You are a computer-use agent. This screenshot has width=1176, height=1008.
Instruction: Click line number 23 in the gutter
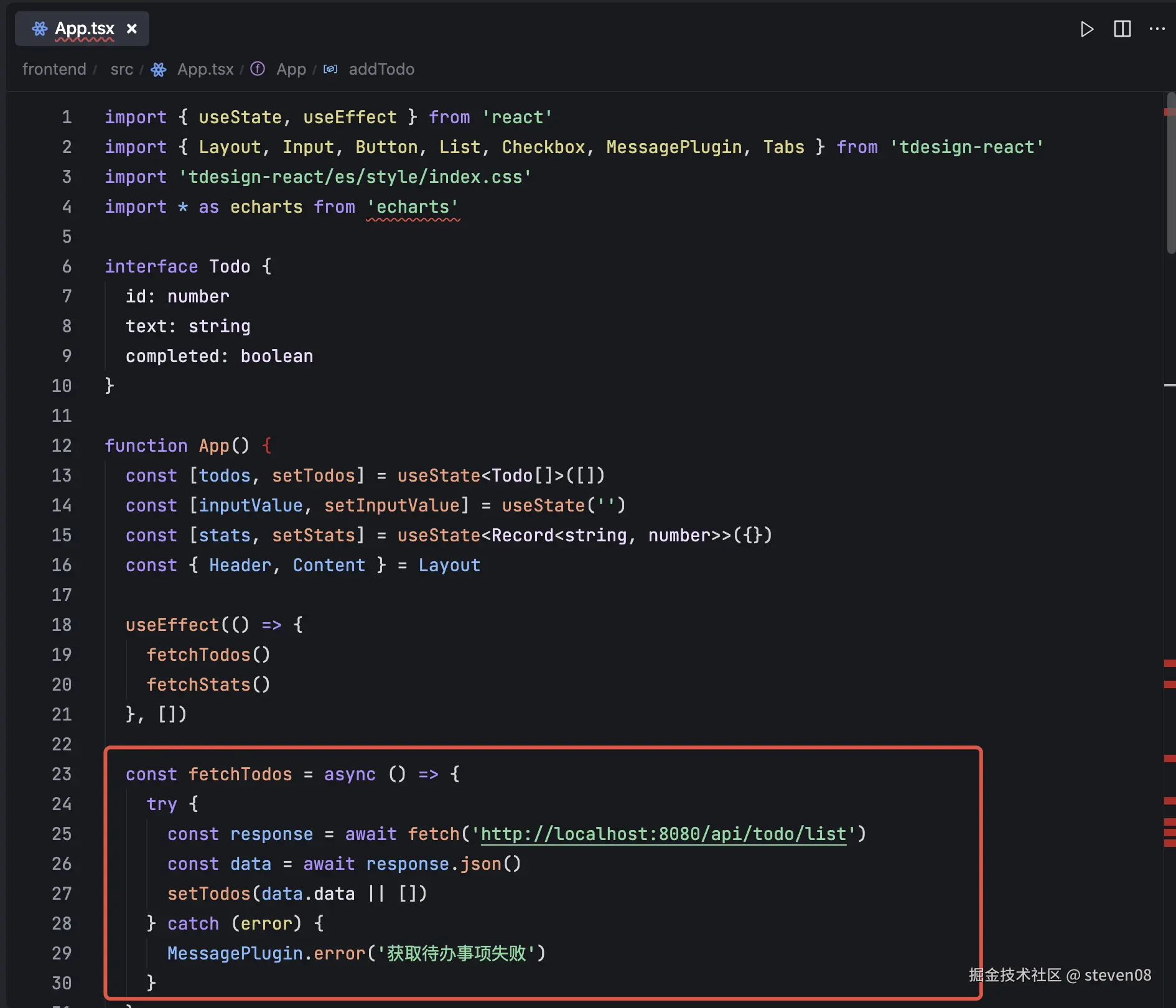(x=62, y=774)
